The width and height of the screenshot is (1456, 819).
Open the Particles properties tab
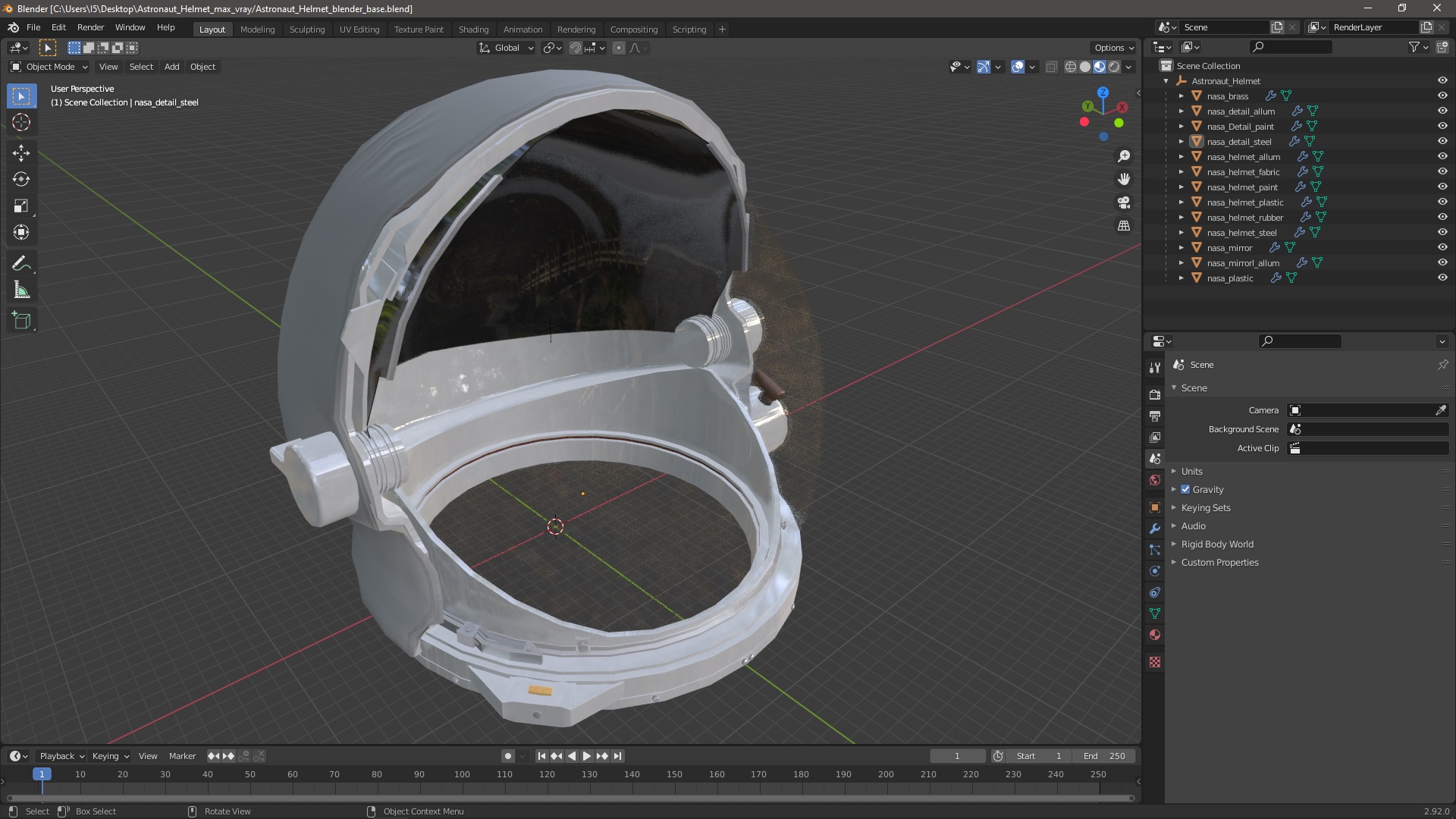point(1155,550)
